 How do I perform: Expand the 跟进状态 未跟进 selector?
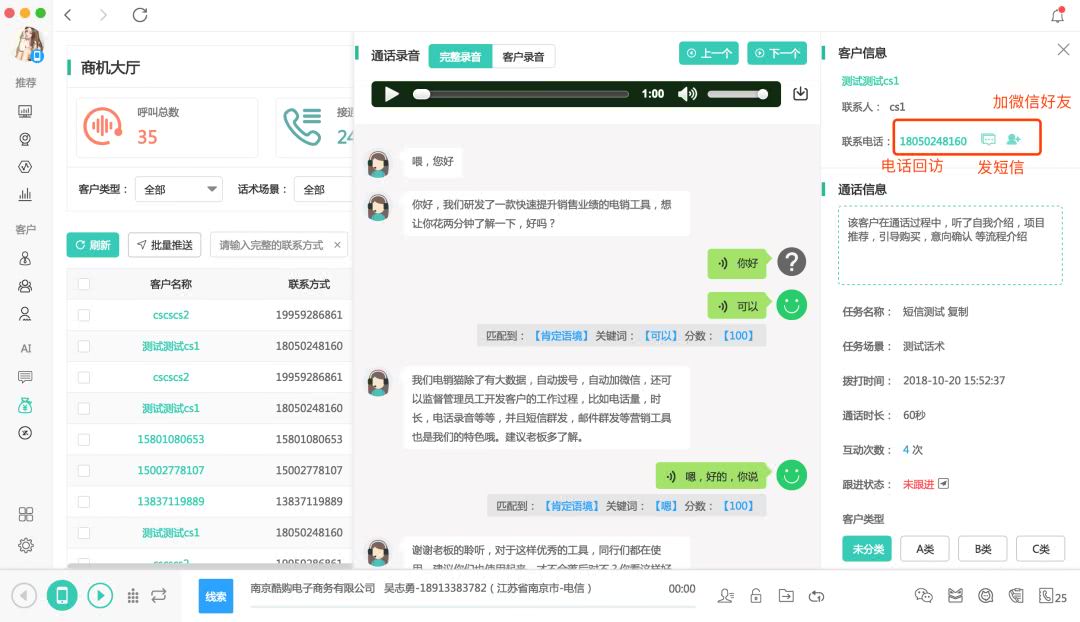tap(942, 482)
